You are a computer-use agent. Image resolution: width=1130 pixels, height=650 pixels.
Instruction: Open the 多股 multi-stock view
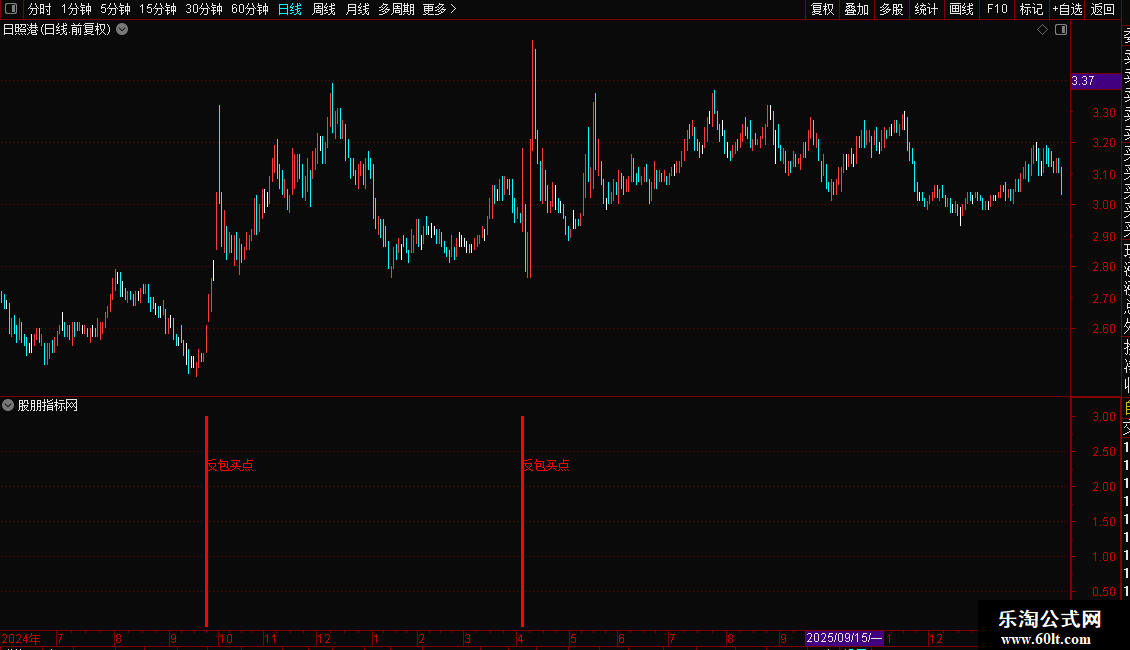click(891, 9)
